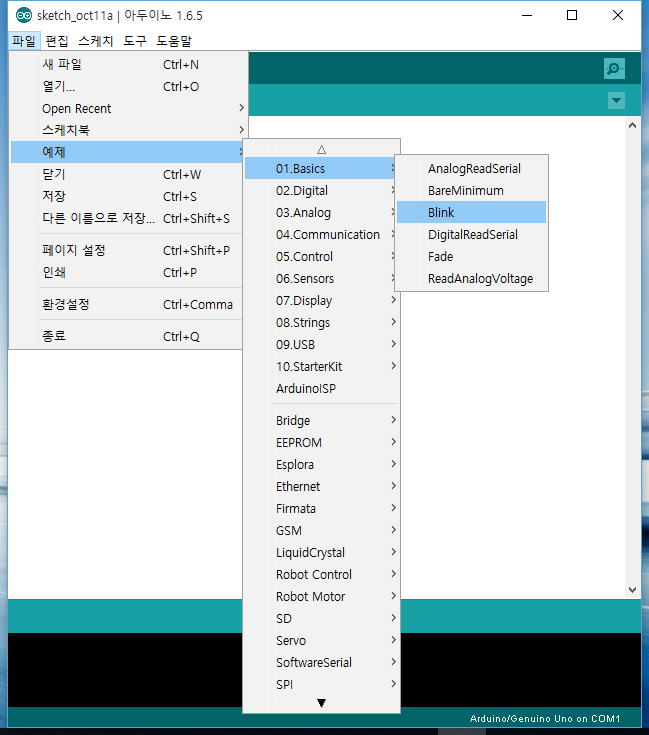Expand the SoftwareSerial library examples
This screenshot has width=649, height=735.
[321, 663]
